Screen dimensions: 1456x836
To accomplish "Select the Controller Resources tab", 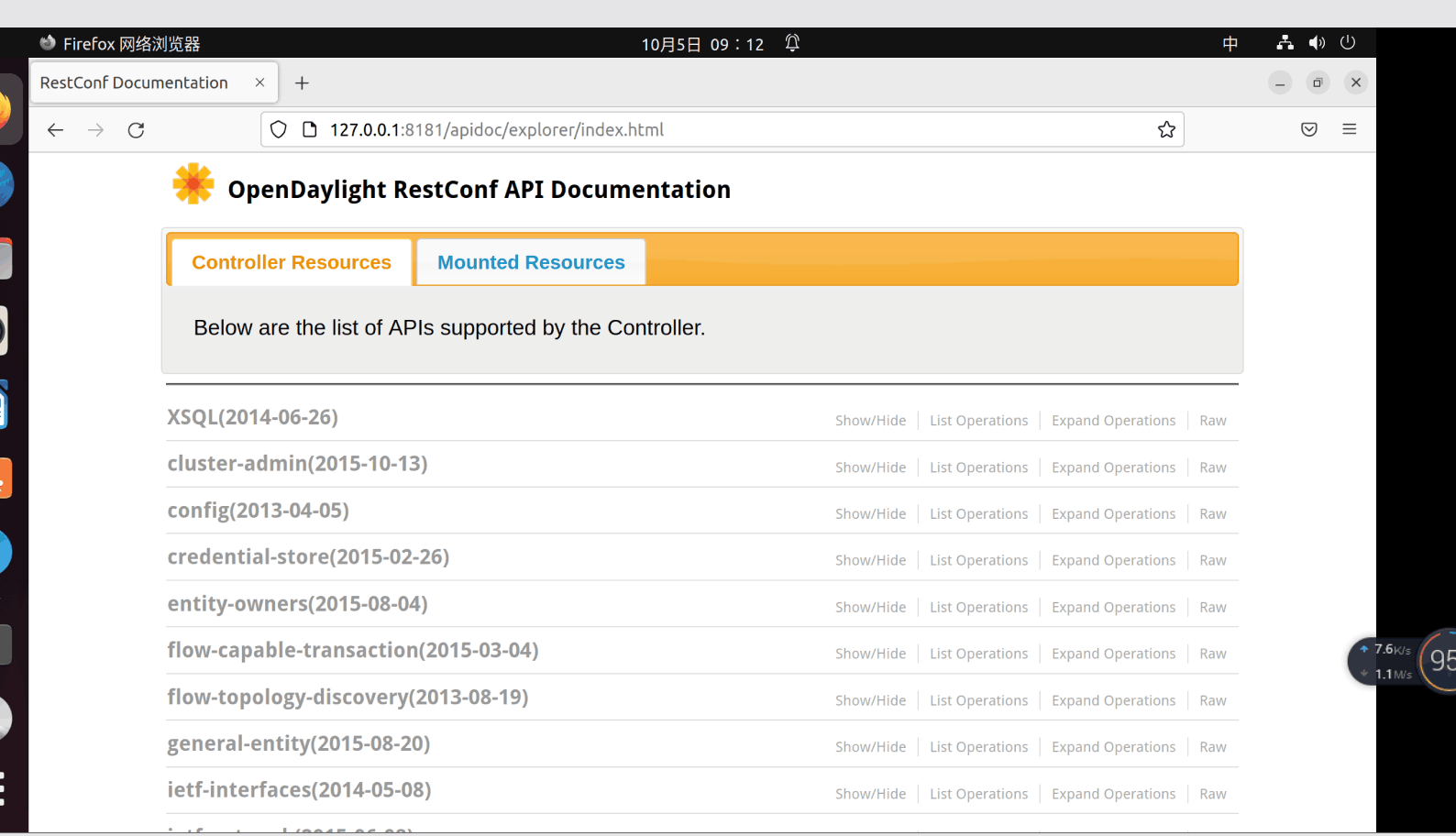I will pos(292,262).
